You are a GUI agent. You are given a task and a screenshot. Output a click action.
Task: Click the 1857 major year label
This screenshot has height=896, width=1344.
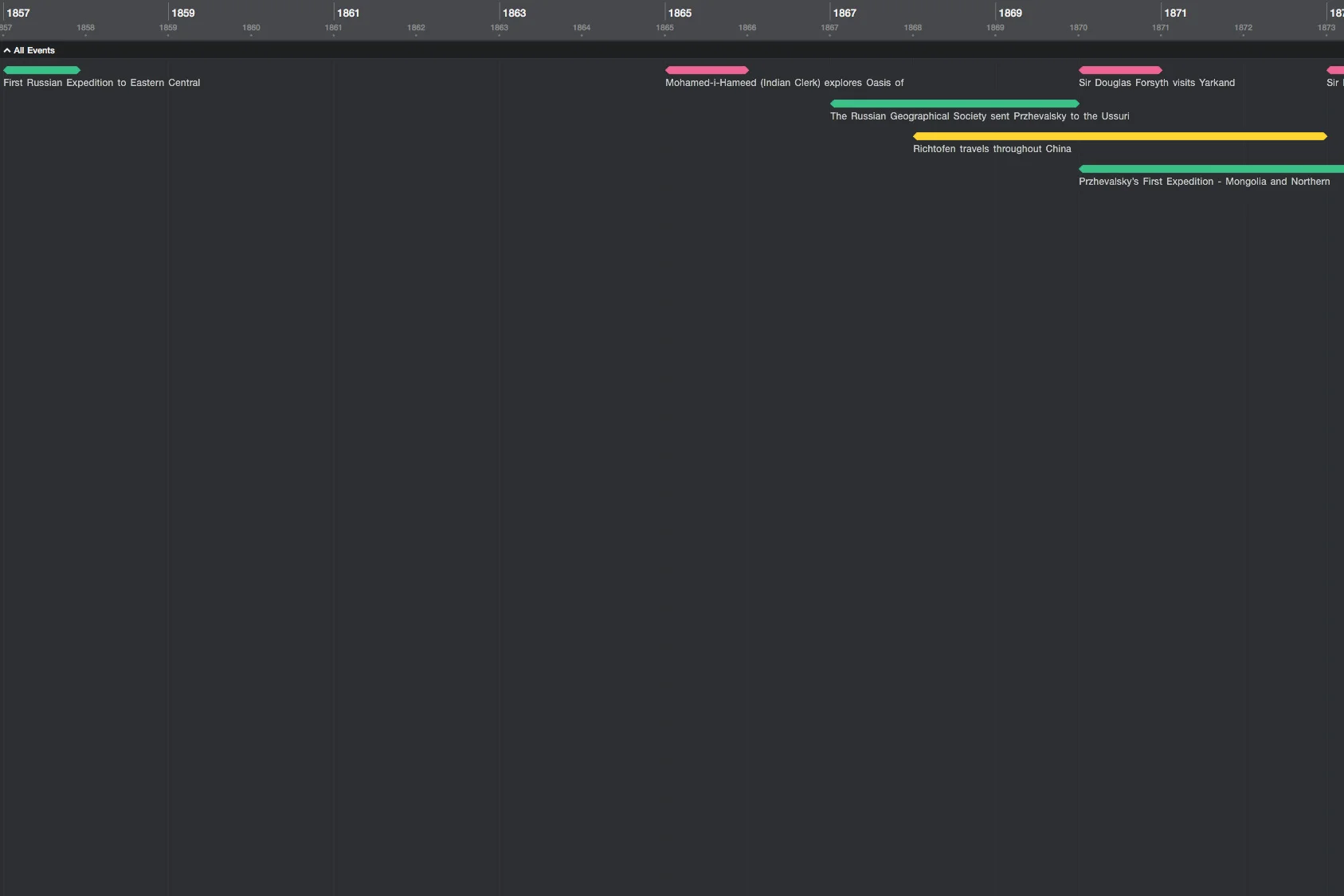pyautogui.click(x=18, y=13)
